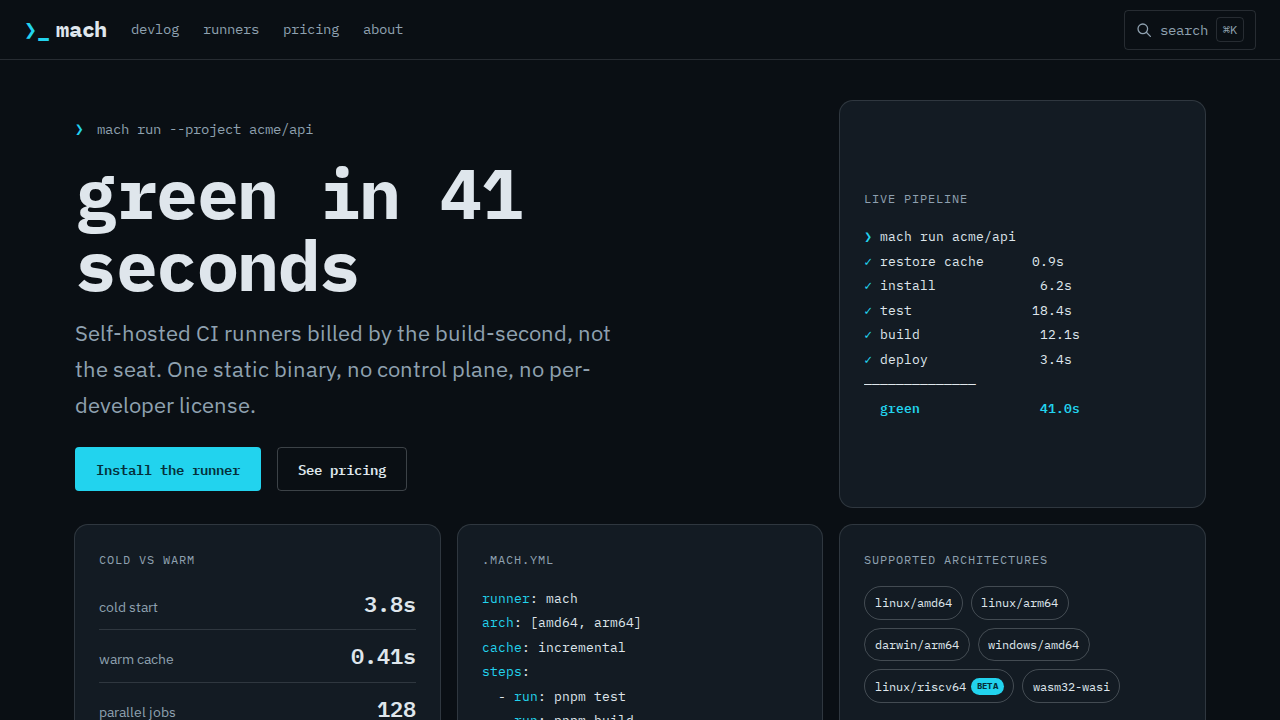Click the prompt chevron before mach run --project
The height and width of the screenshot is (720, 1280).
click(79, 130)
